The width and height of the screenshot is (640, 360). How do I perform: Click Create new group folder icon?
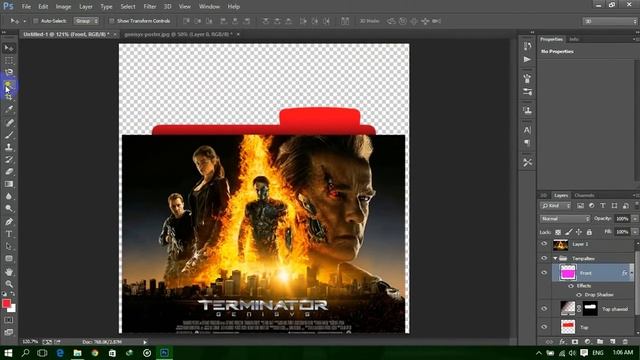(600, 342)
